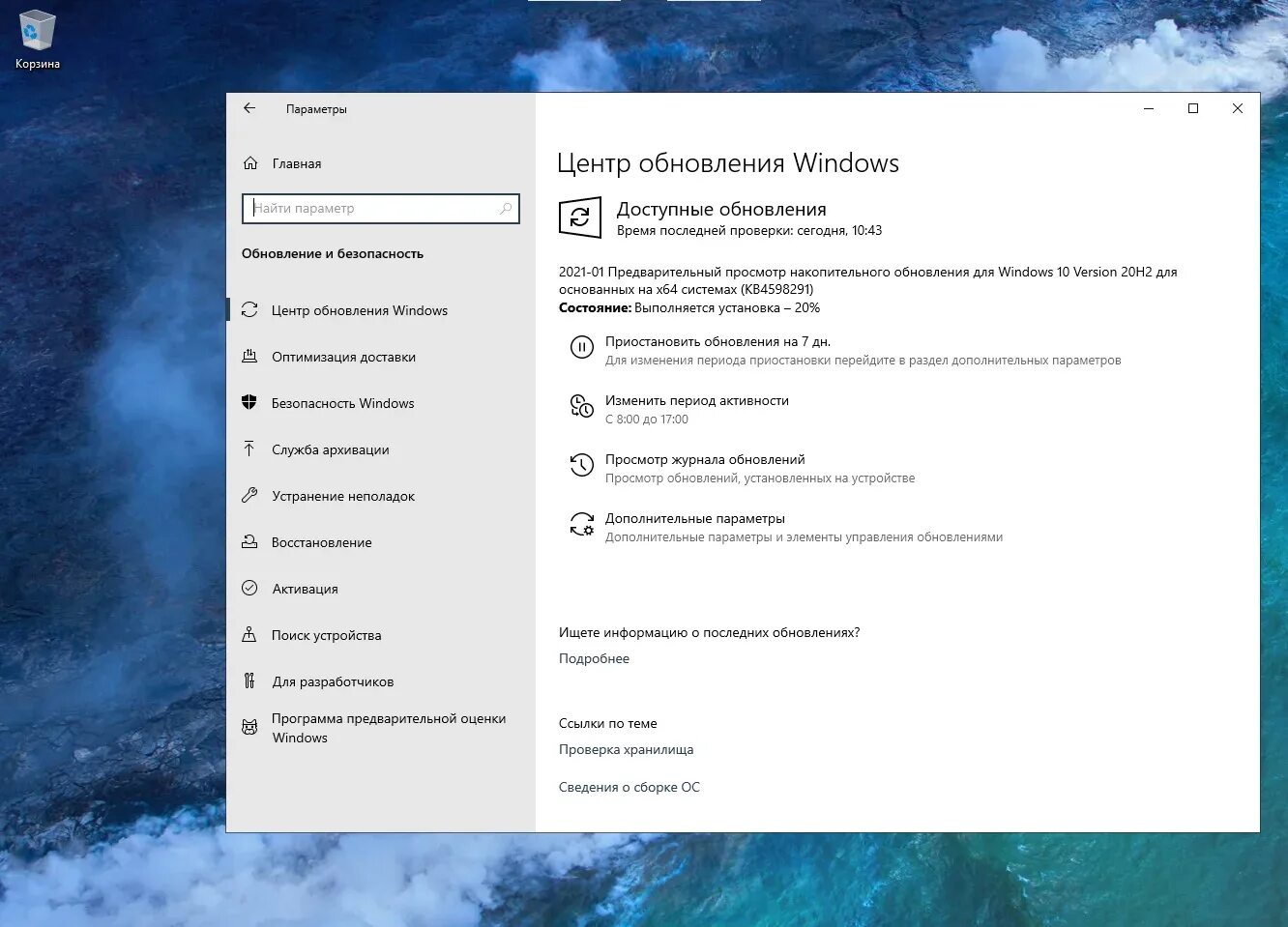Maximize the Settings window

(x=1193, y=108)
